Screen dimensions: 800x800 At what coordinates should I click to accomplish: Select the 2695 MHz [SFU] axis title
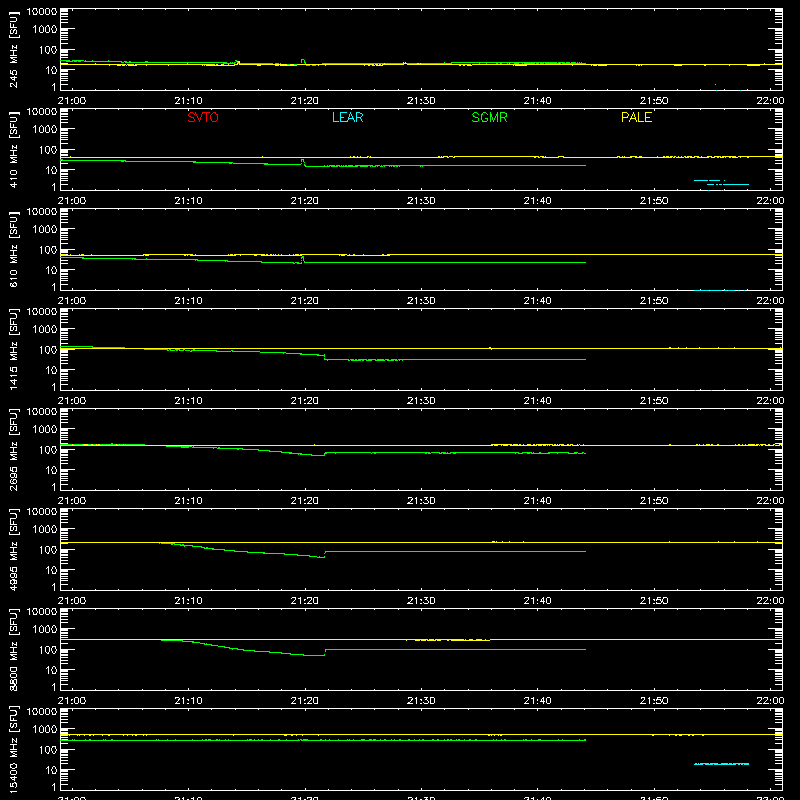click(14, 449)
